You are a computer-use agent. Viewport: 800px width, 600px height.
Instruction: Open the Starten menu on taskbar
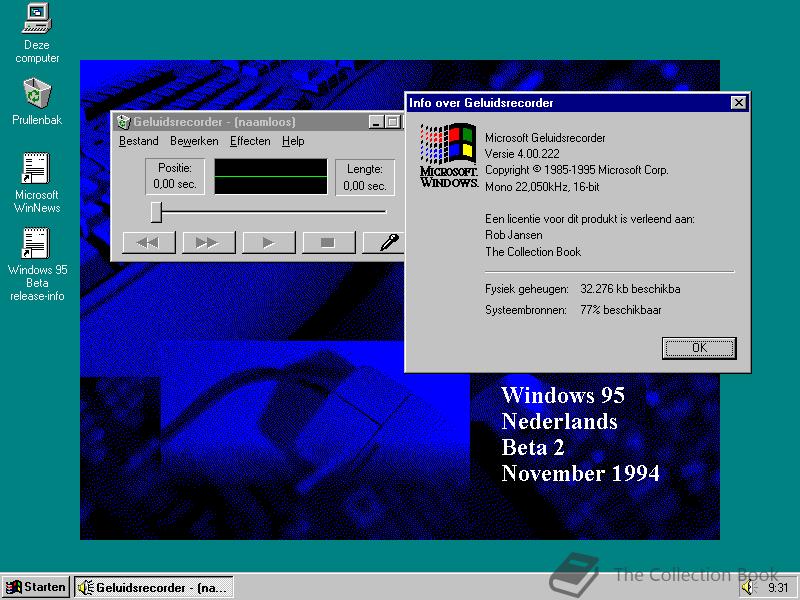point(36,587)
